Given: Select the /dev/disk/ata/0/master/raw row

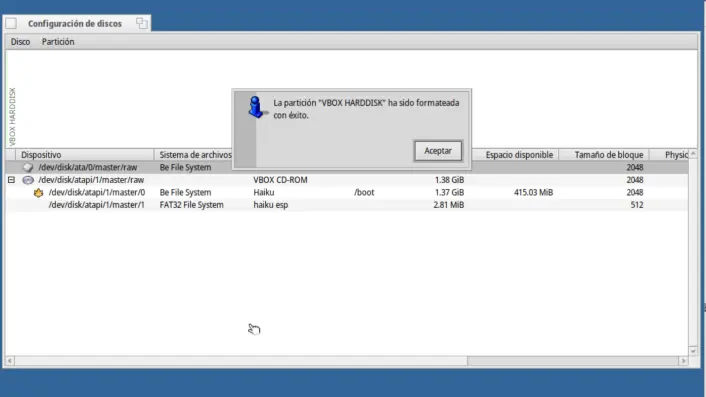Looking at the screenshot, I should tap(347, 167).
